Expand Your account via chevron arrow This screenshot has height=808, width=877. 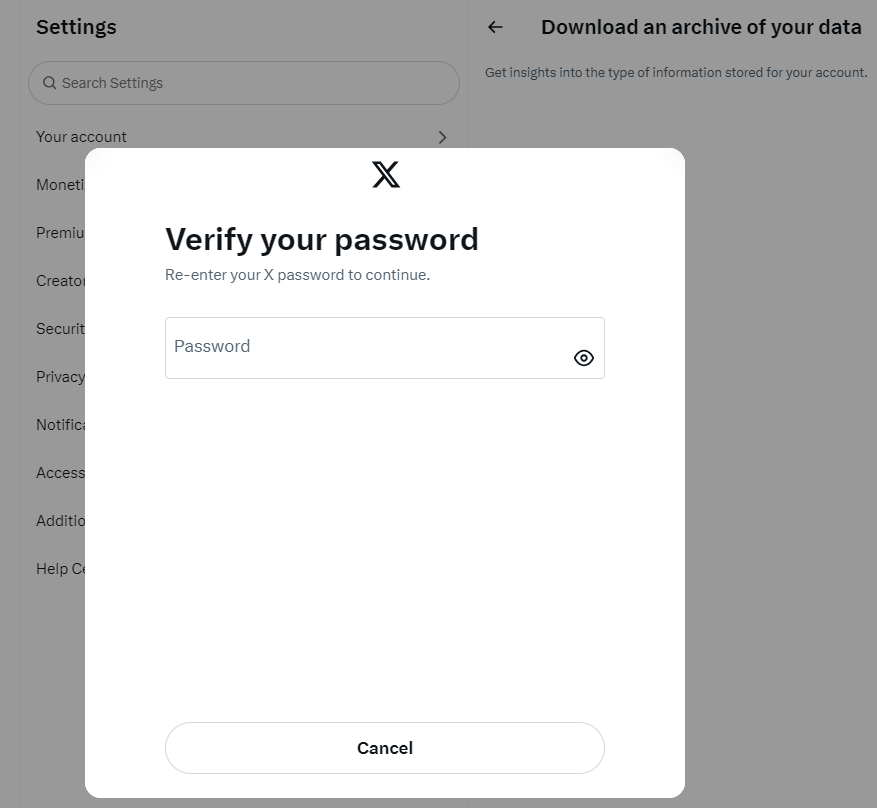click(x=442, y=137)
